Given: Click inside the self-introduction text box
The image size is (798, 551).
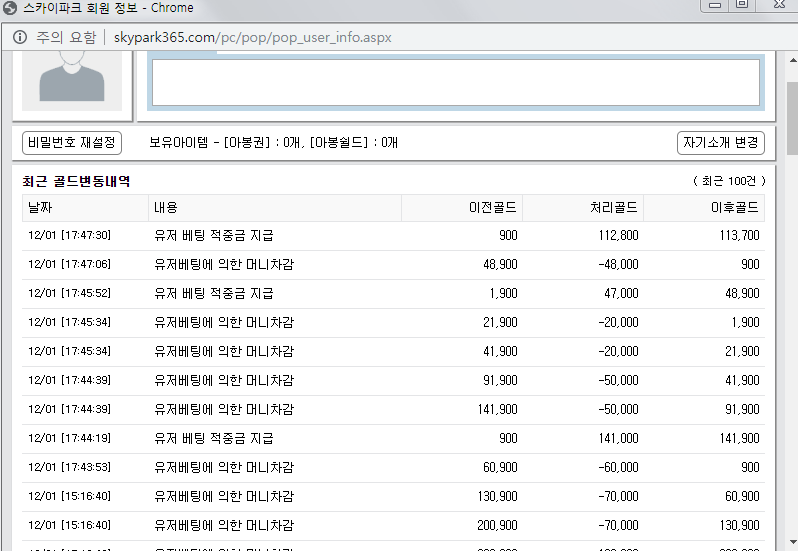Looking at the screenshot, I should pos(455,82).
